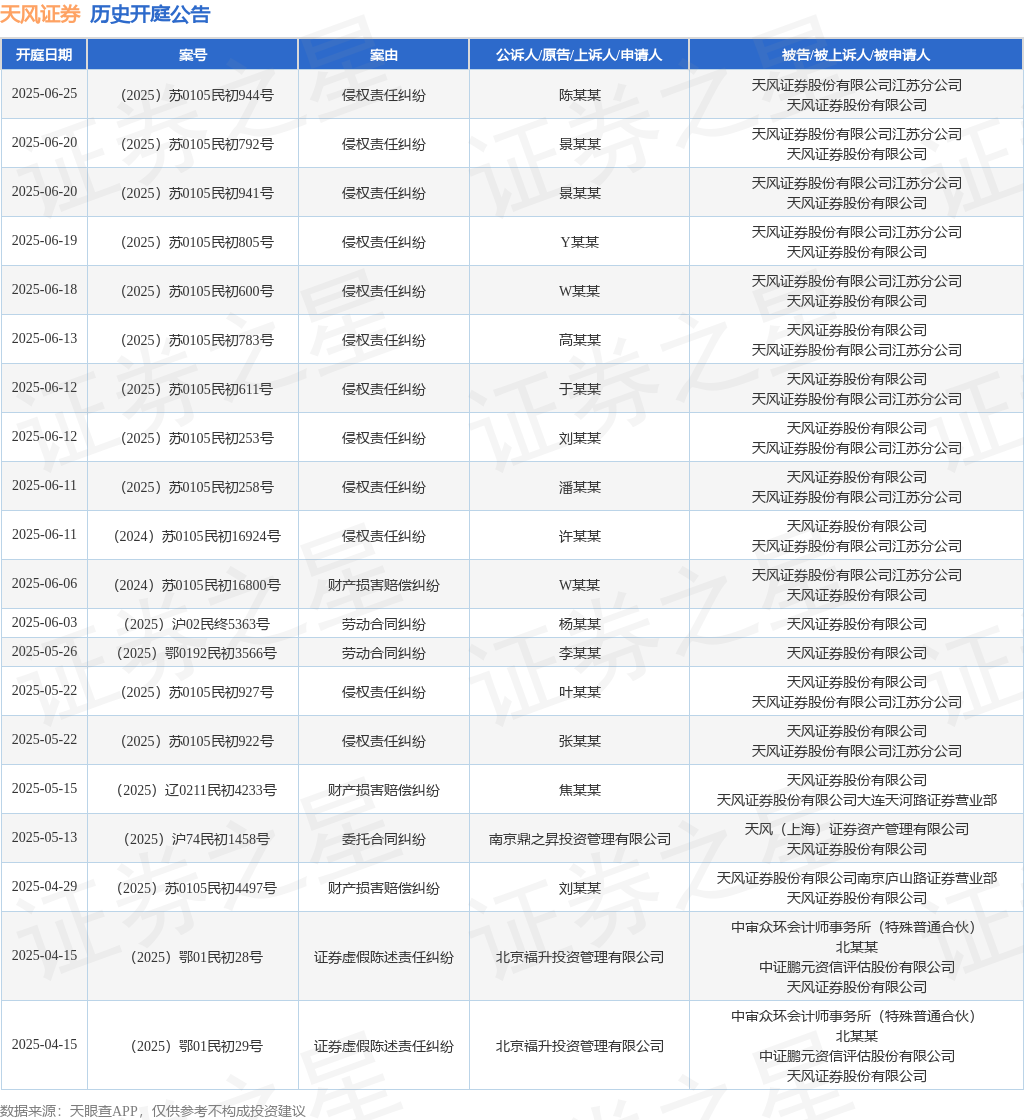Image resolution: width=1024 pixels, height=1120 pixels.
Task: Click 财产损害赔偿纠纷 in the 焦某某 row
Action: 384,791
